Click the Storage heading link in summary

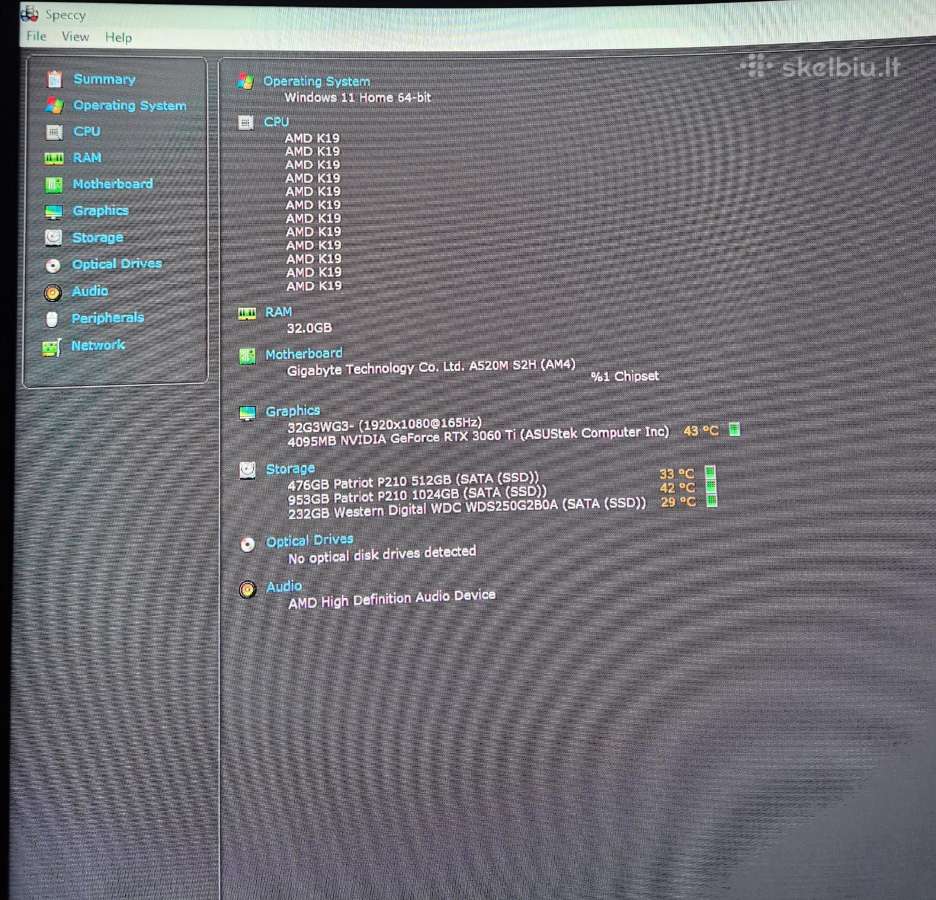tap(290, 469)
